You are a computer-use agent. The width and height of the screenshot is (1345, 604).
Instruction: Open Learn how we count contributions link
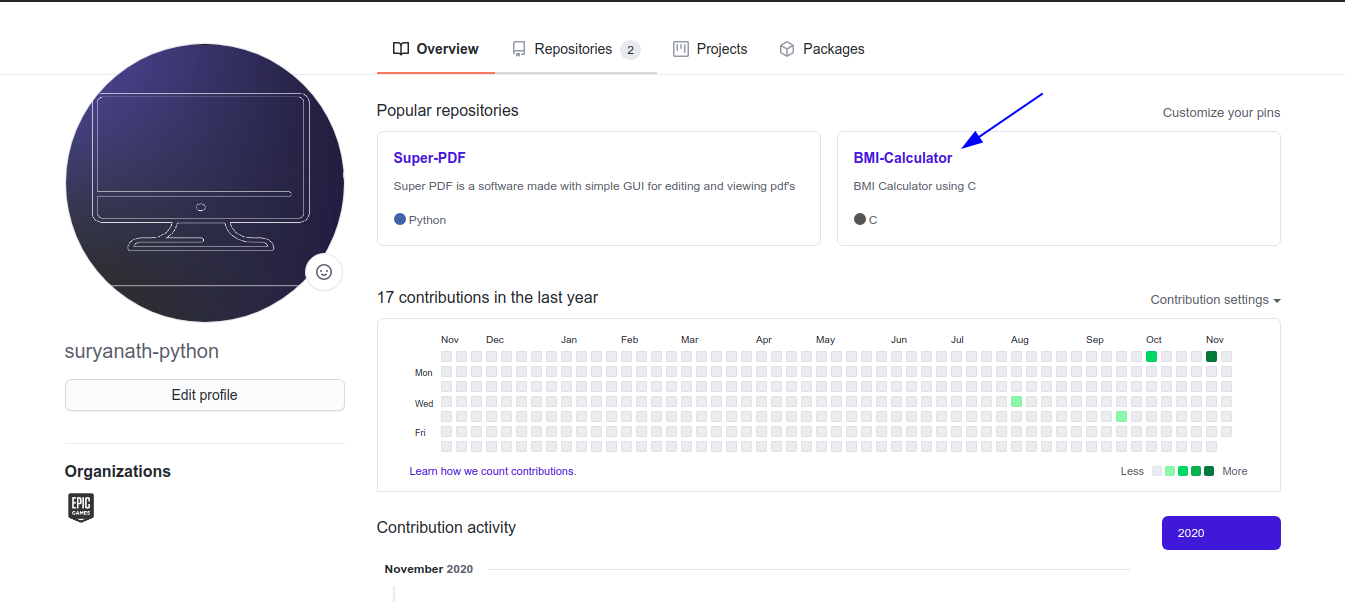click(492, 471)
